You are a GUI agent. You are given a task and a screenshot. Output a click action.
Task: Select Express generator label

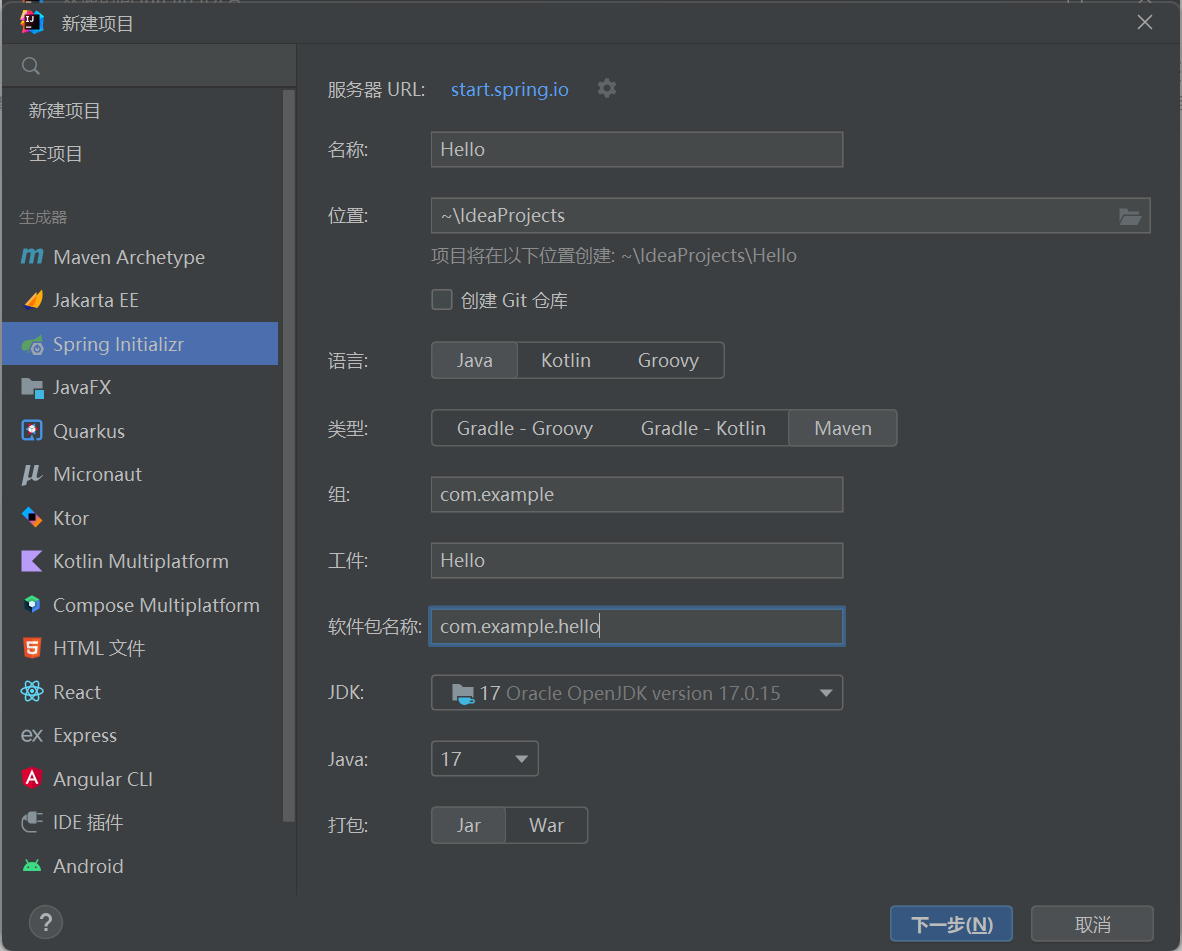pyautogui.click(x=85, y=735)
